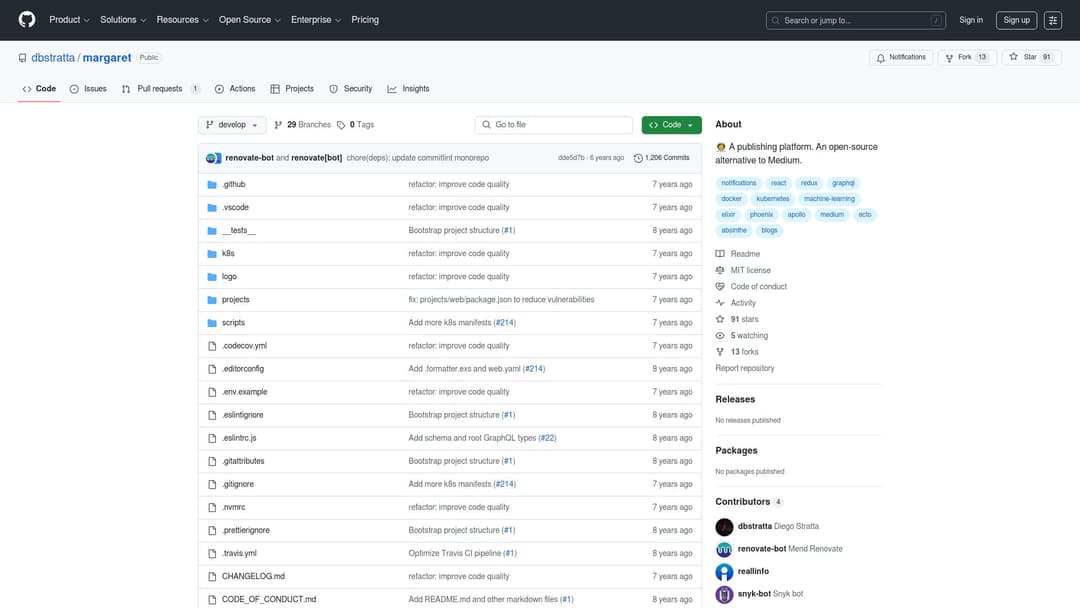
Task: Switch to the Projects tab
Action: tap(292, 89)
